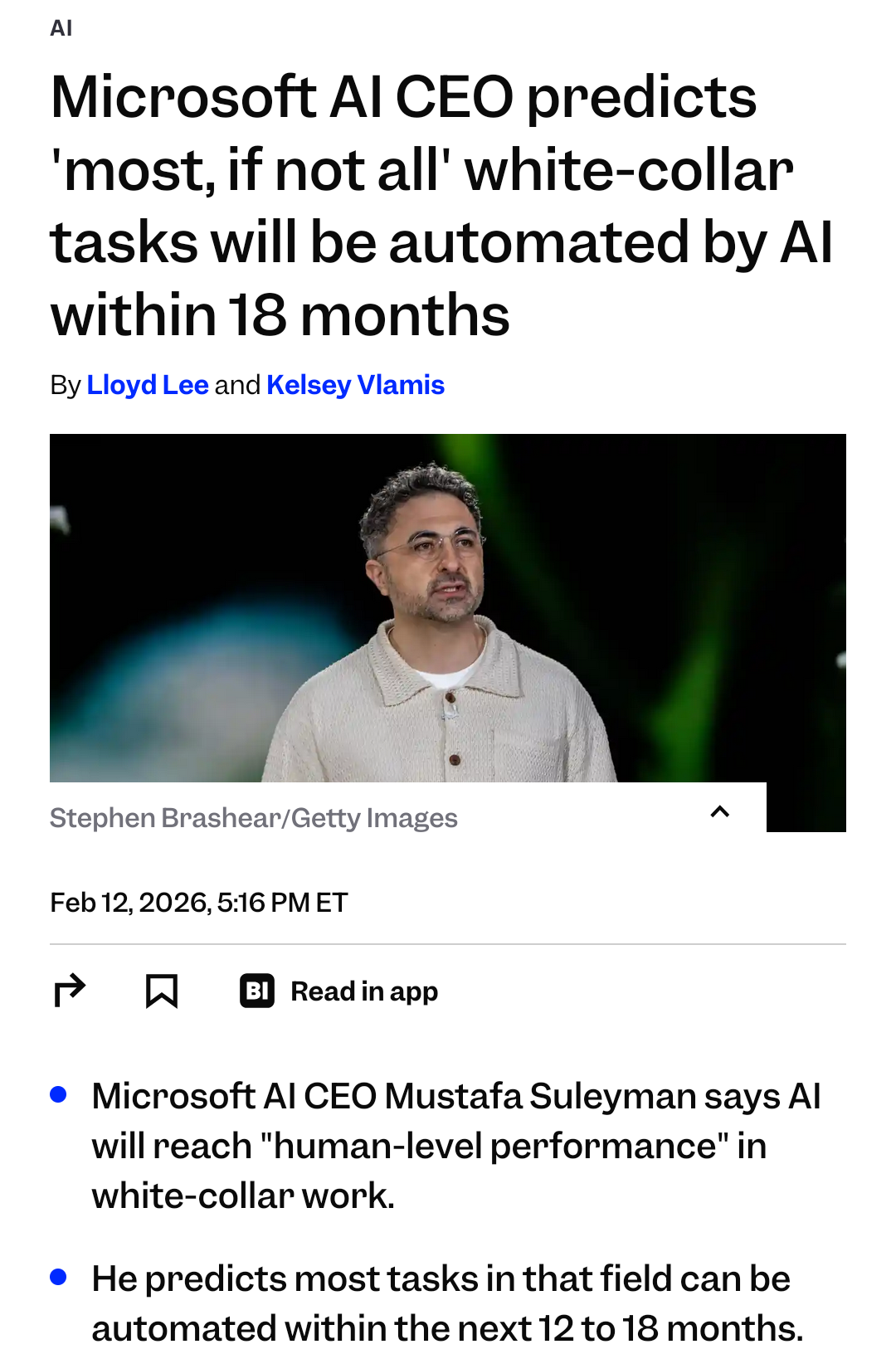Click the blue bullet dot beside the first summary
This screenshot has width=896, height=1354.
point(58,1095)
